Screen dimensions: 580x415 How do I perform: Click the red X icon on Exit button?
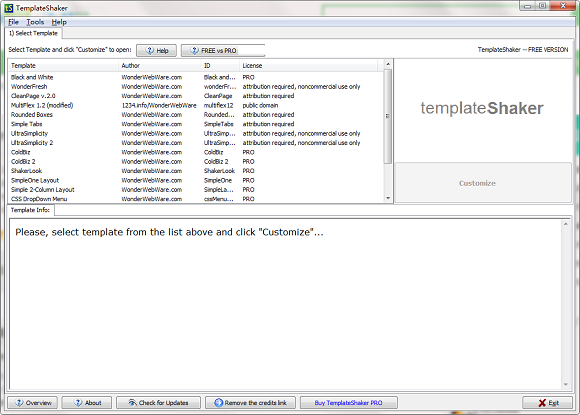coord(542,403)
